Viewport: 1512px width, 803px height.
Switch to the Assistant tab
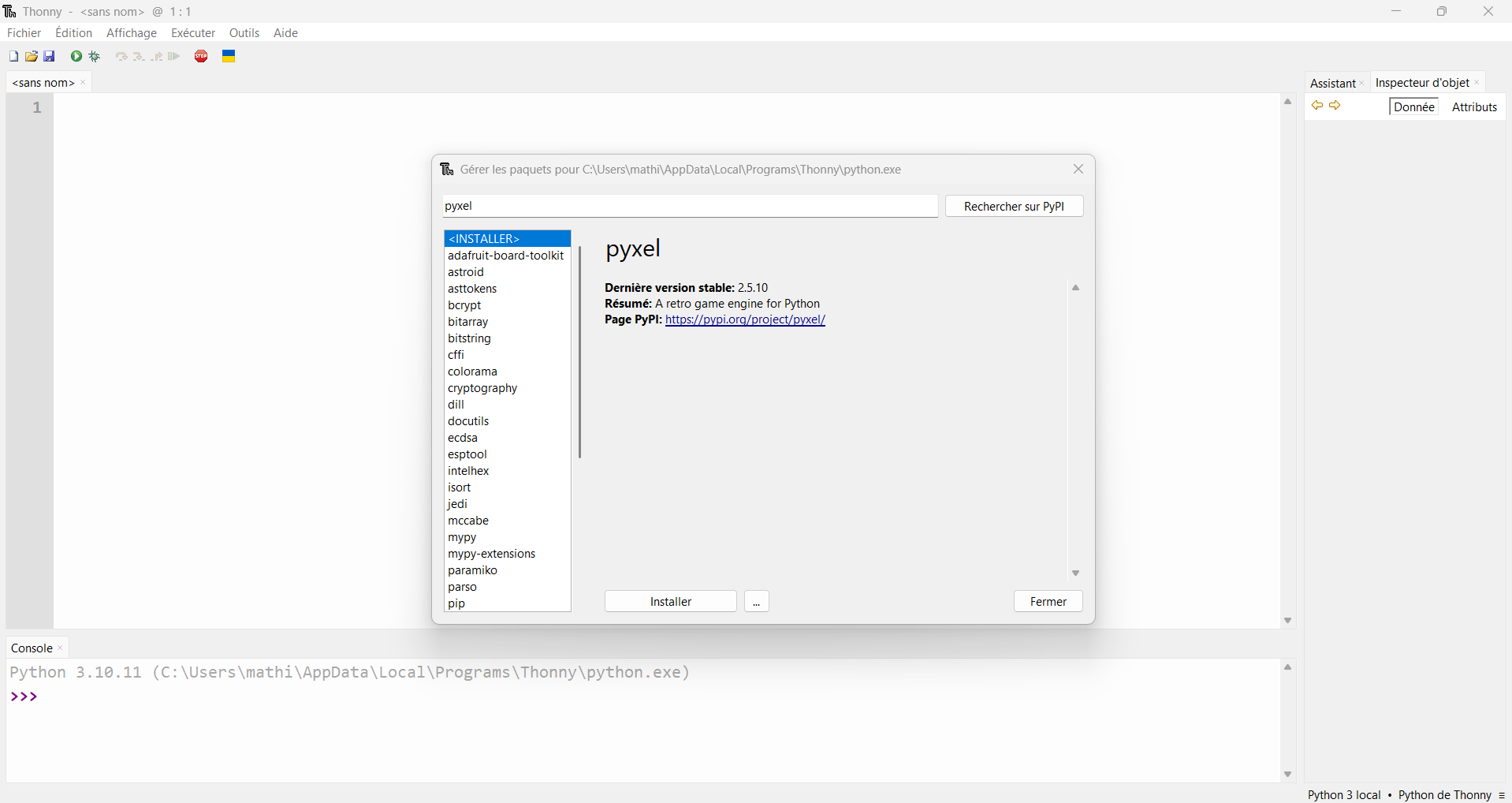pyautogui.click(x=1332, y=83)
